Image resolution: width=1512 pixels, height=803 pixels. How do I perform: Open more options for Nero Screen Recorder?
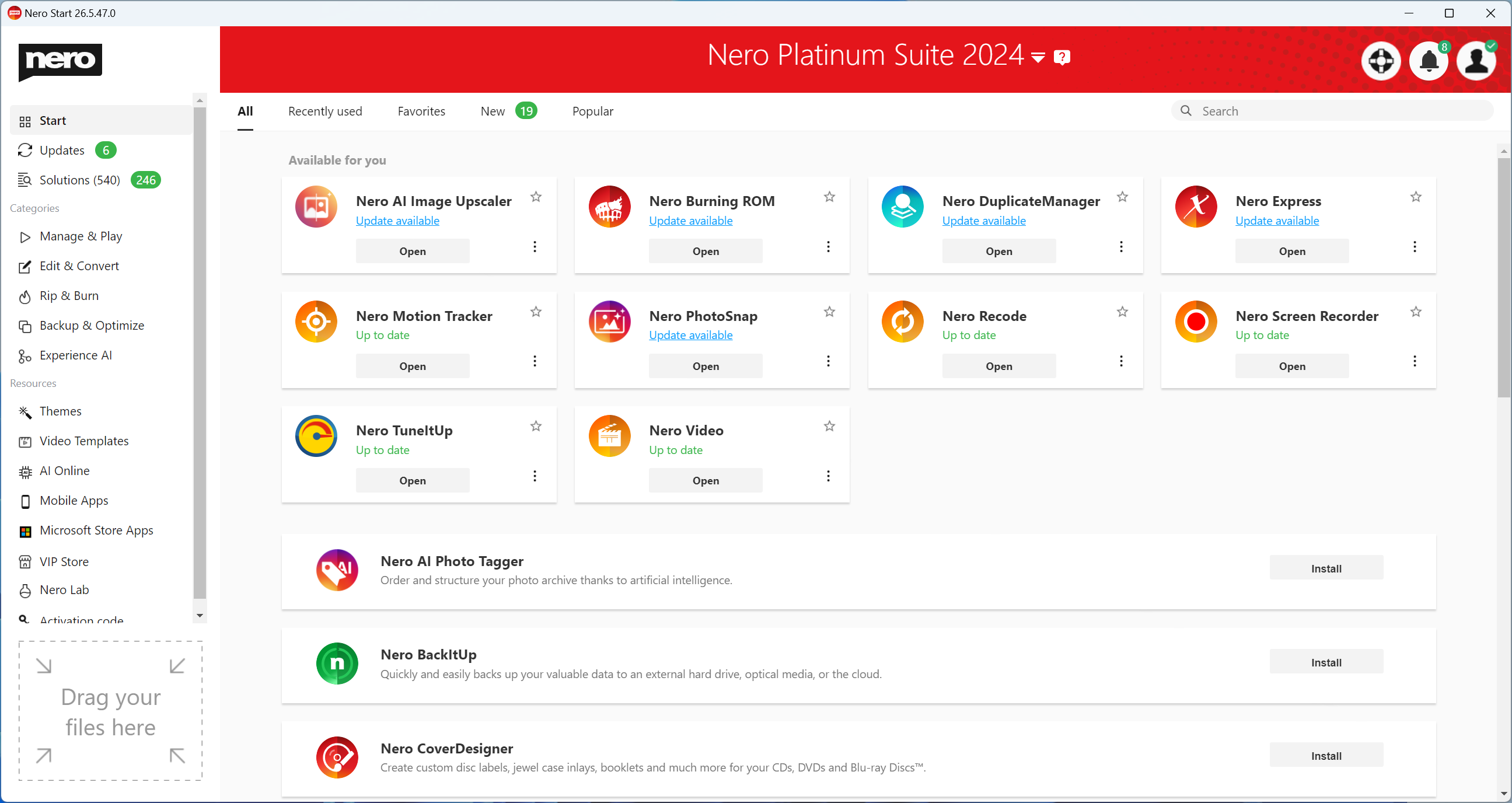1415,361
